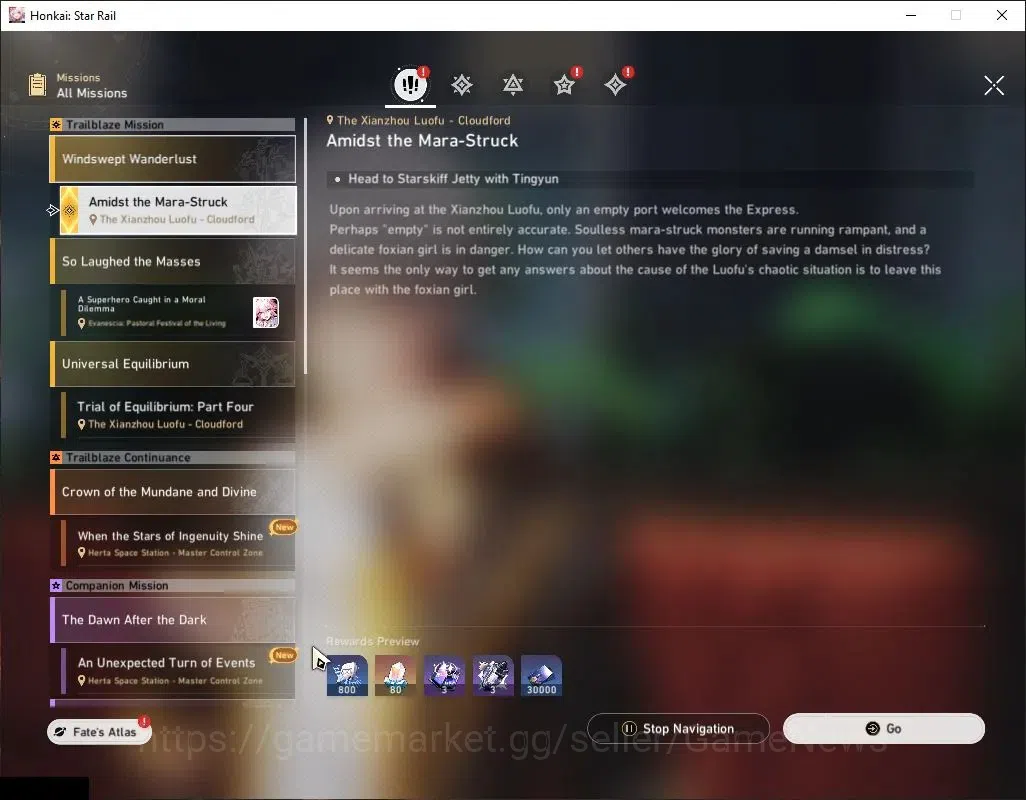Click Stop Navigation button
Screen dimensions: 1026x800
click(x=679, y=728)
